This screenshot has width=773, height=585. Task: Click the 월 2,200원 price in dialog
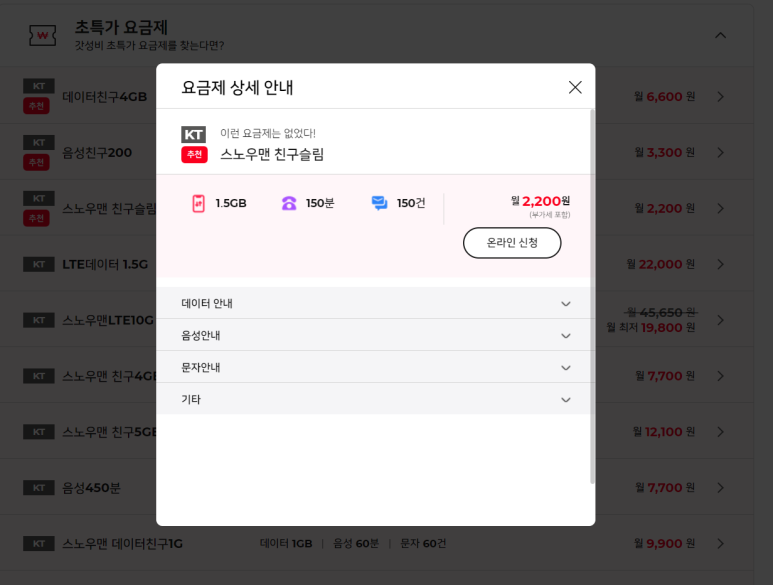[x=540, y=201]
